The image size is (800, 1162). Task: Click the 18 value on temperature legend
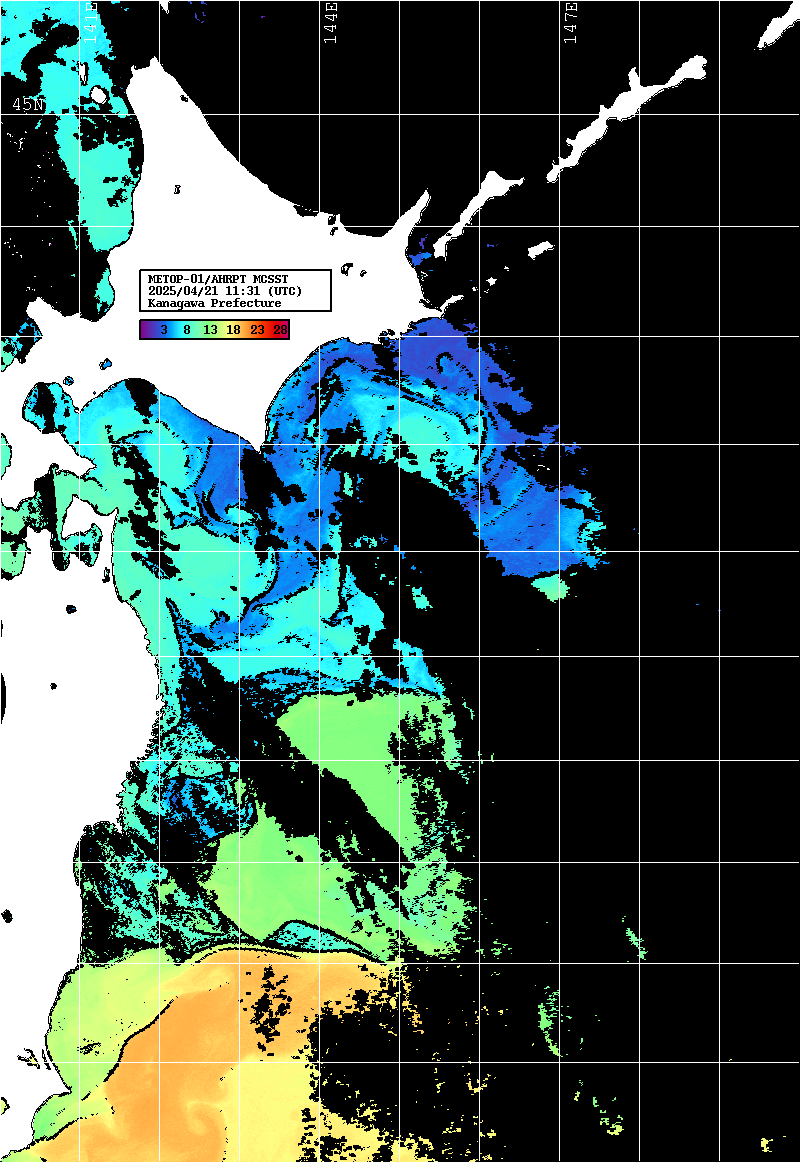233,330
